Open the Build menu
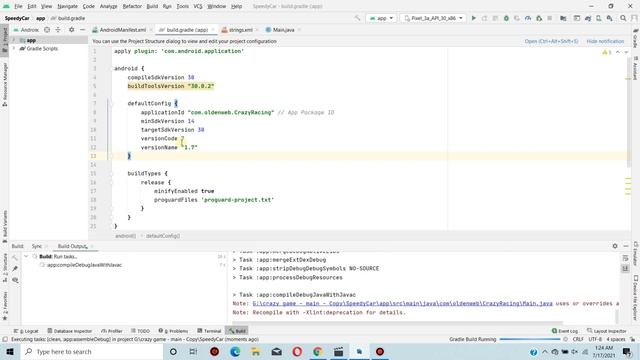Screen dimensions: 640x360 click(x=152, y=6)
